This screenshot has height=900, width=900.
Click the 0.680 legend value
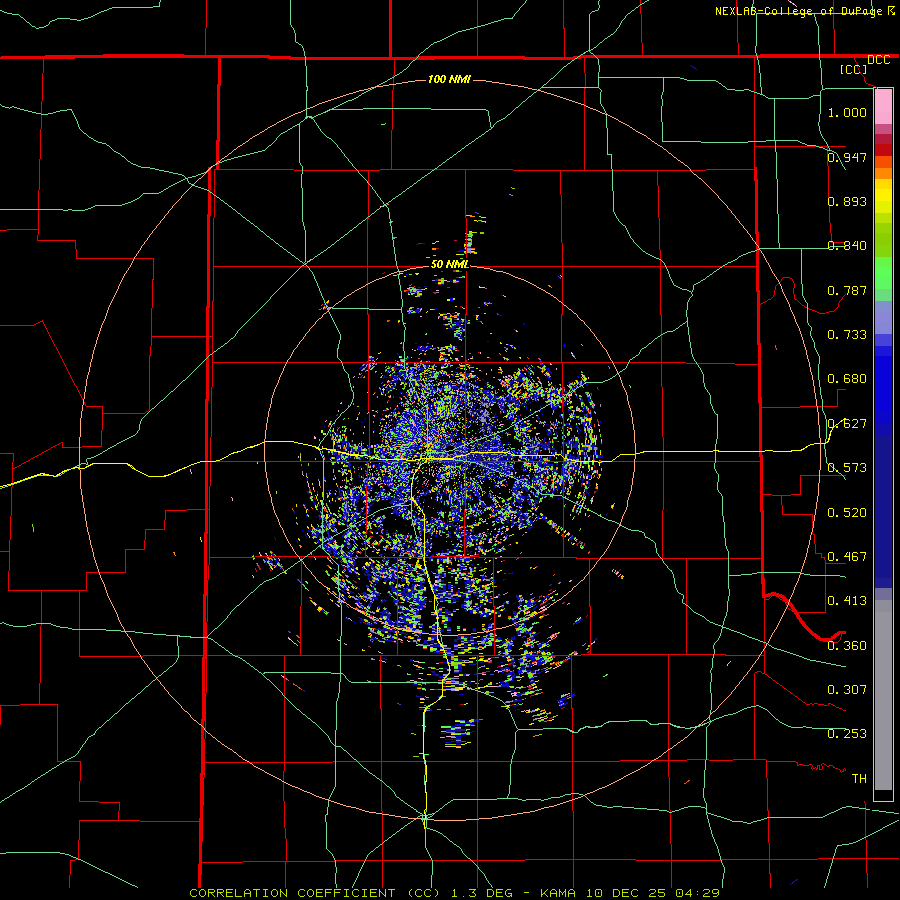[x=847, y=378]
